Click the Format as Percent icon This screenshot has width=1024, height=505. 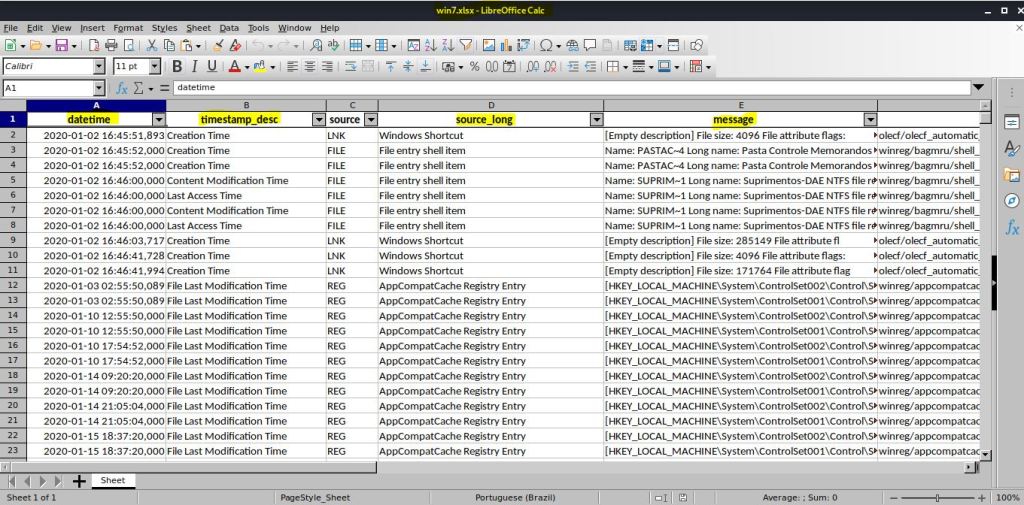click(x=475, y=67)
